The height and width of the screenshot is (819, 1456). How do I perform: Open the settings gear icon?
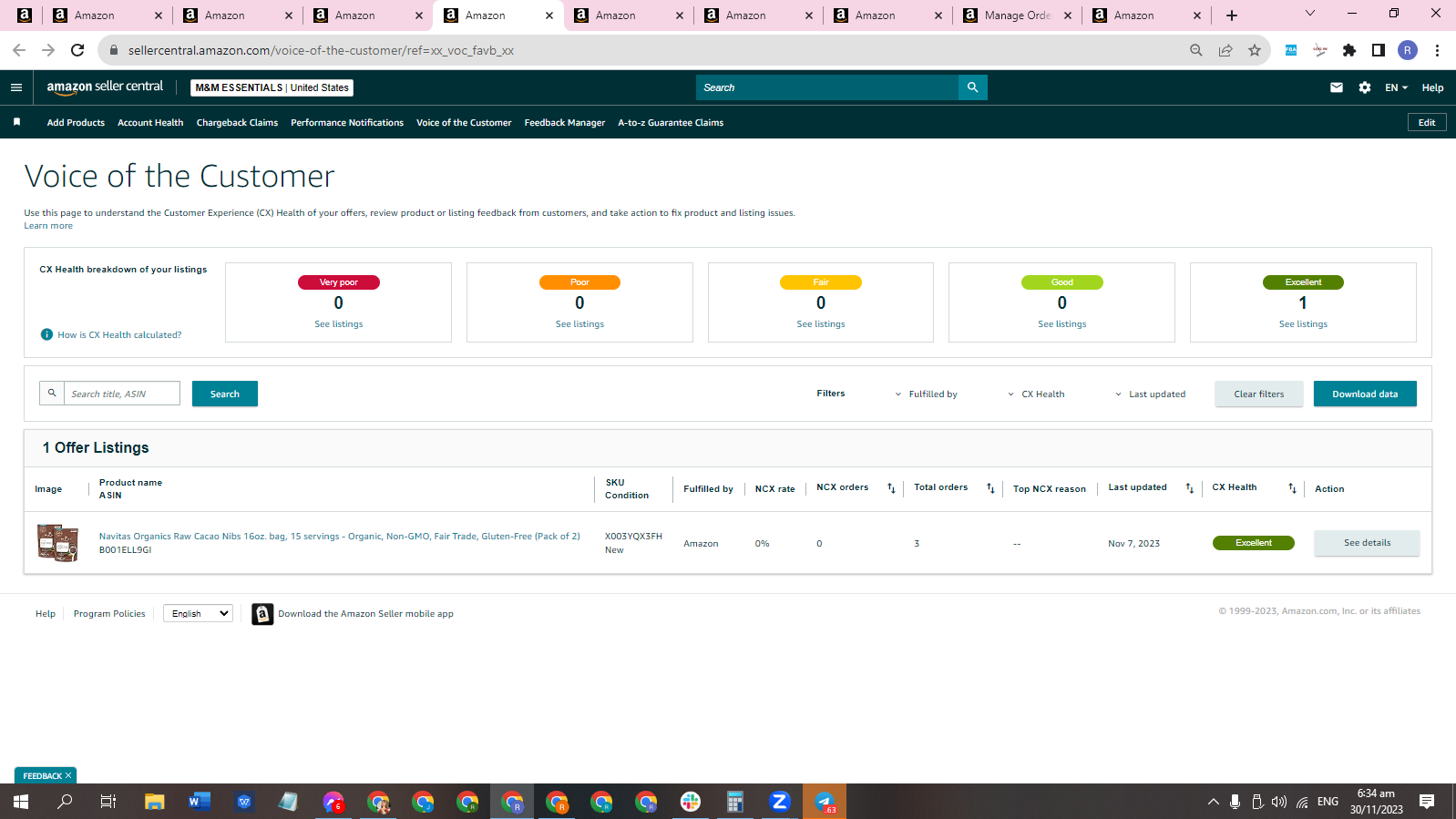pyautogui.click(x=1365, y=87)
